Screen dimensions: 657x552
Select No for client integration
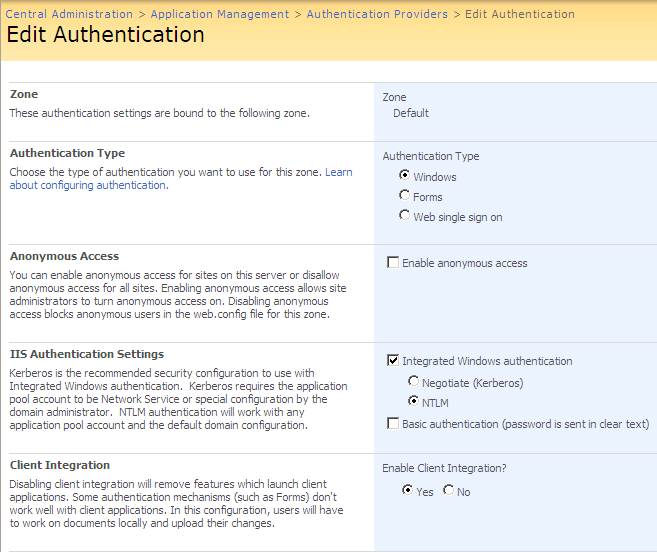[448, 490]
